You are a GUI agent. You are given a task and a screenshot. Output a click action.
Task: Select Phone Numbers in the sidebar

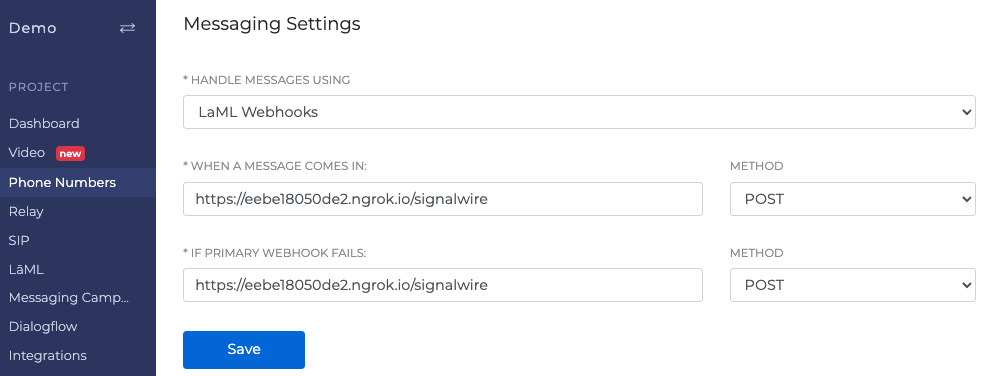[x=62, y=182]
